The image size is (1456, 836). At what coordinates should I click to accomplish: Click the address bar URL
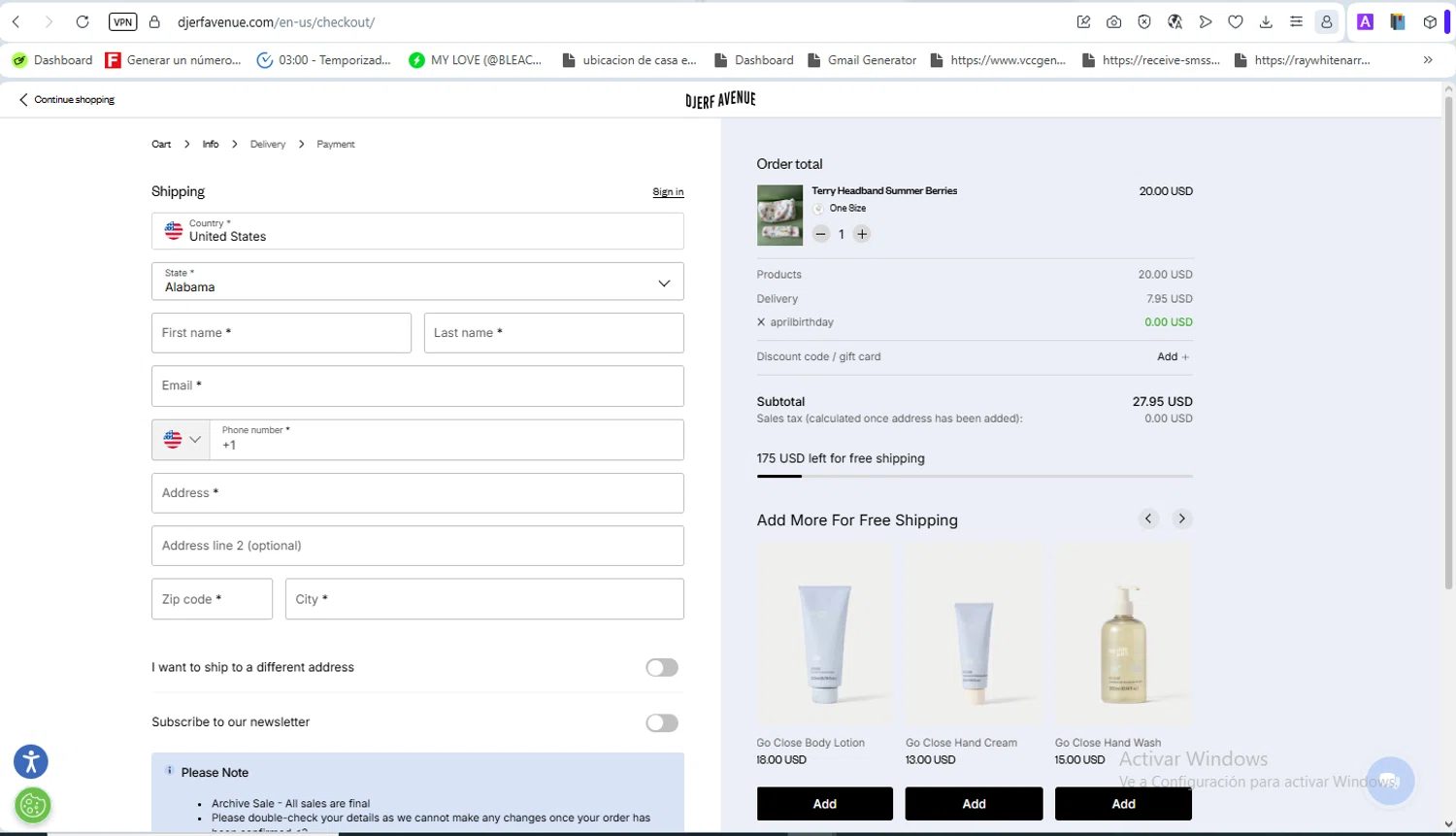coord(276,21)
